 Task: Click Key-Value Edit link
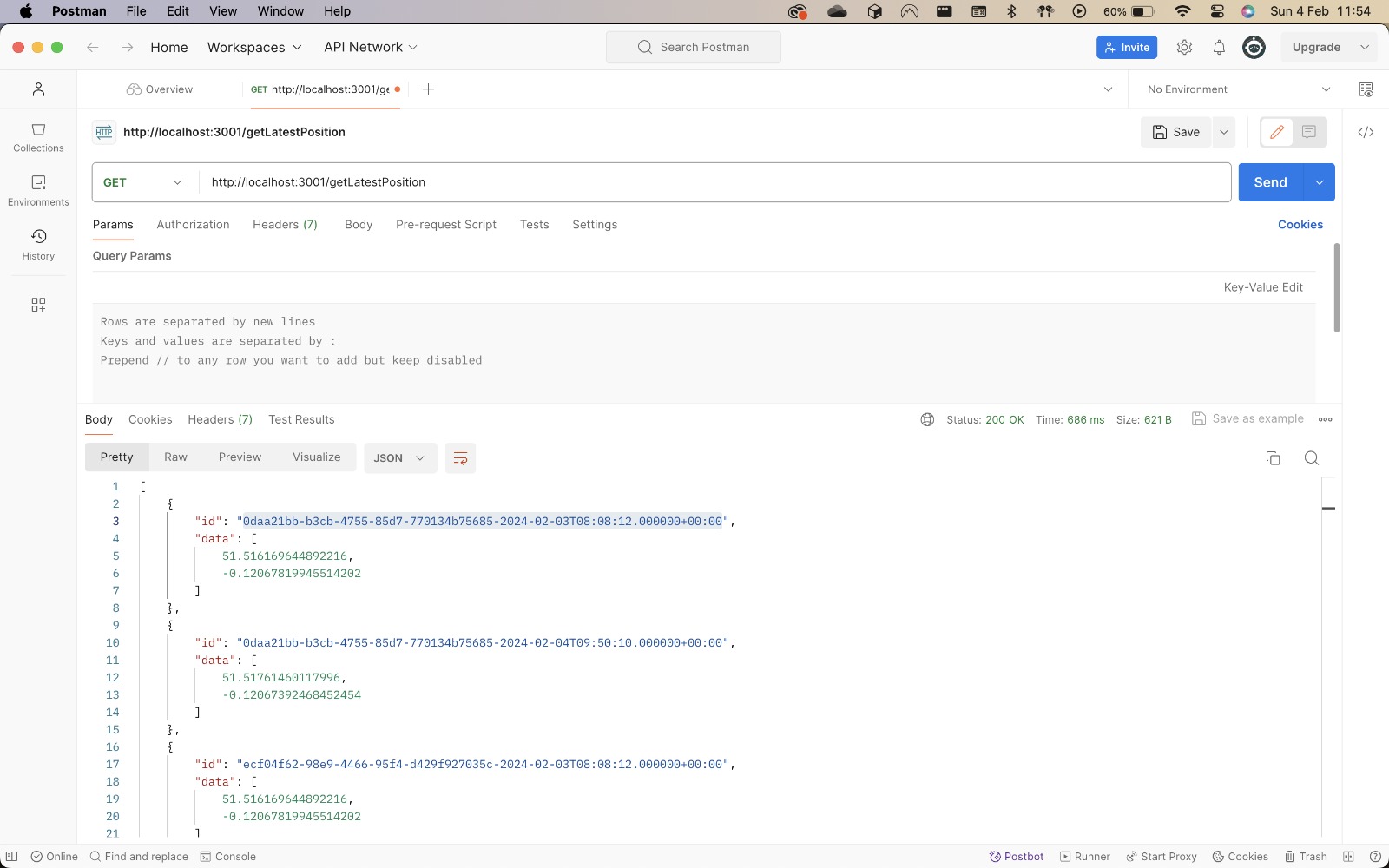(x=1263, y=287)
